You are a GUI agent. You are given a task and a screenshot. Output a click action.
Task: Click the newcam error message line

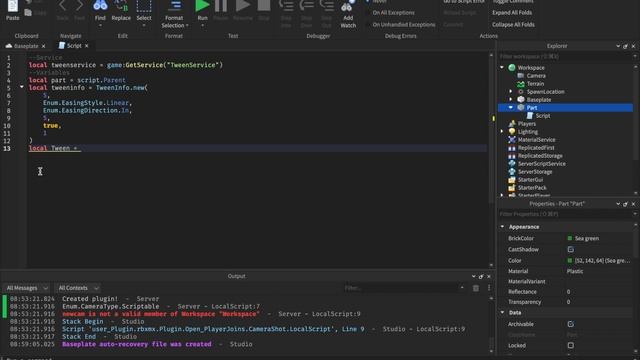161,314
